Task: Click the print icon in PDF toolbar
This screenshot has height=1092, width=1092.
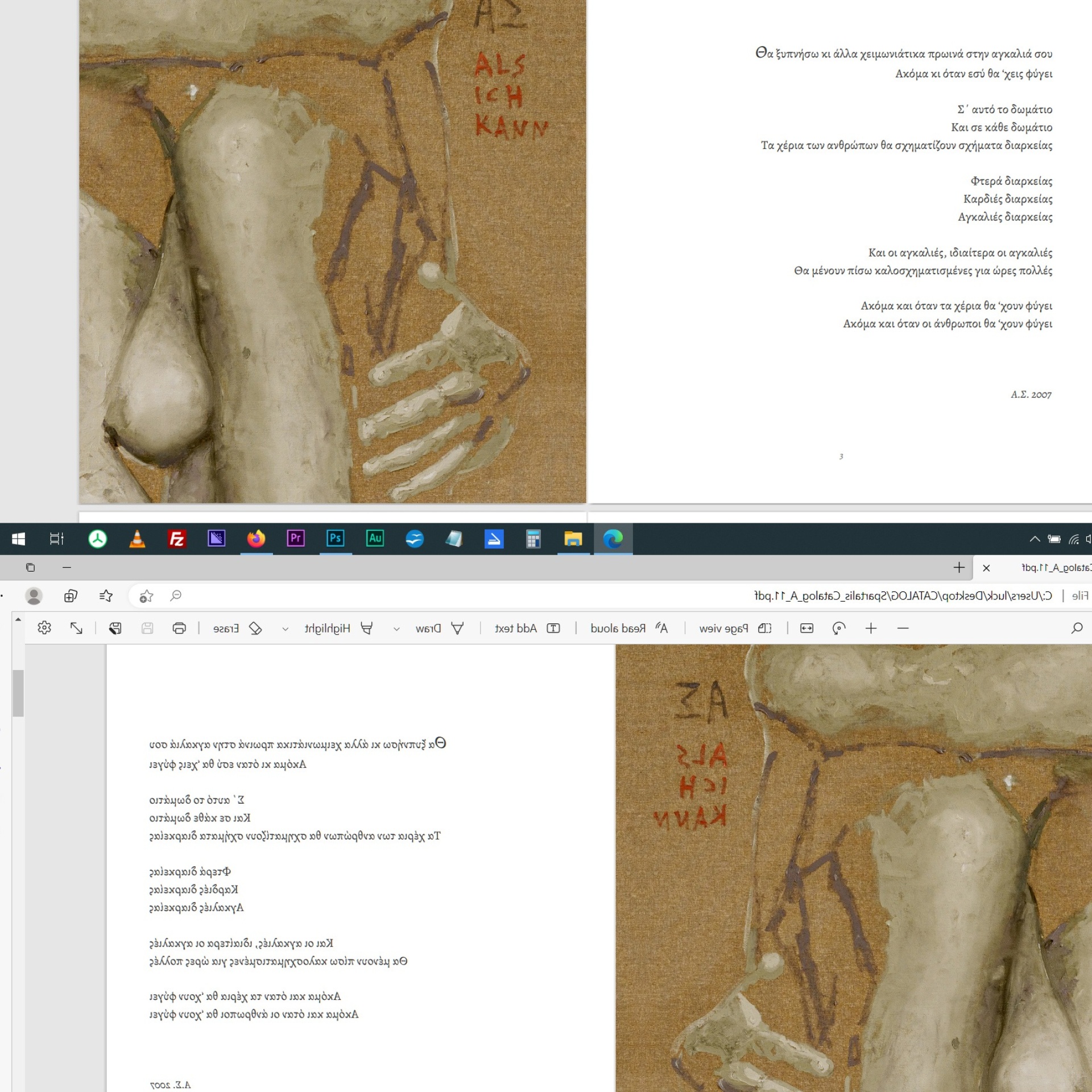Action: coord(179,628)
